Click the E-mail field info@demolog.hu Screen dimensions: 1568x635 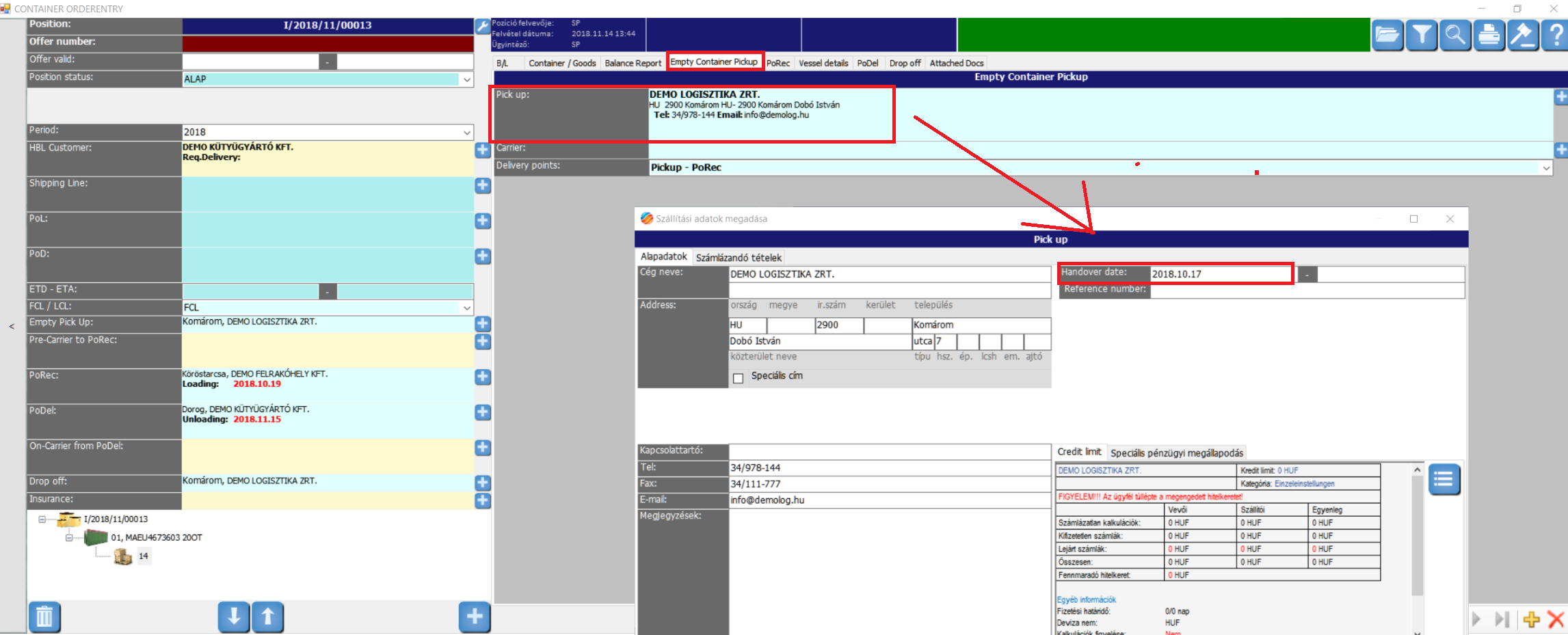pyautogui.click(x=890, y=500)
